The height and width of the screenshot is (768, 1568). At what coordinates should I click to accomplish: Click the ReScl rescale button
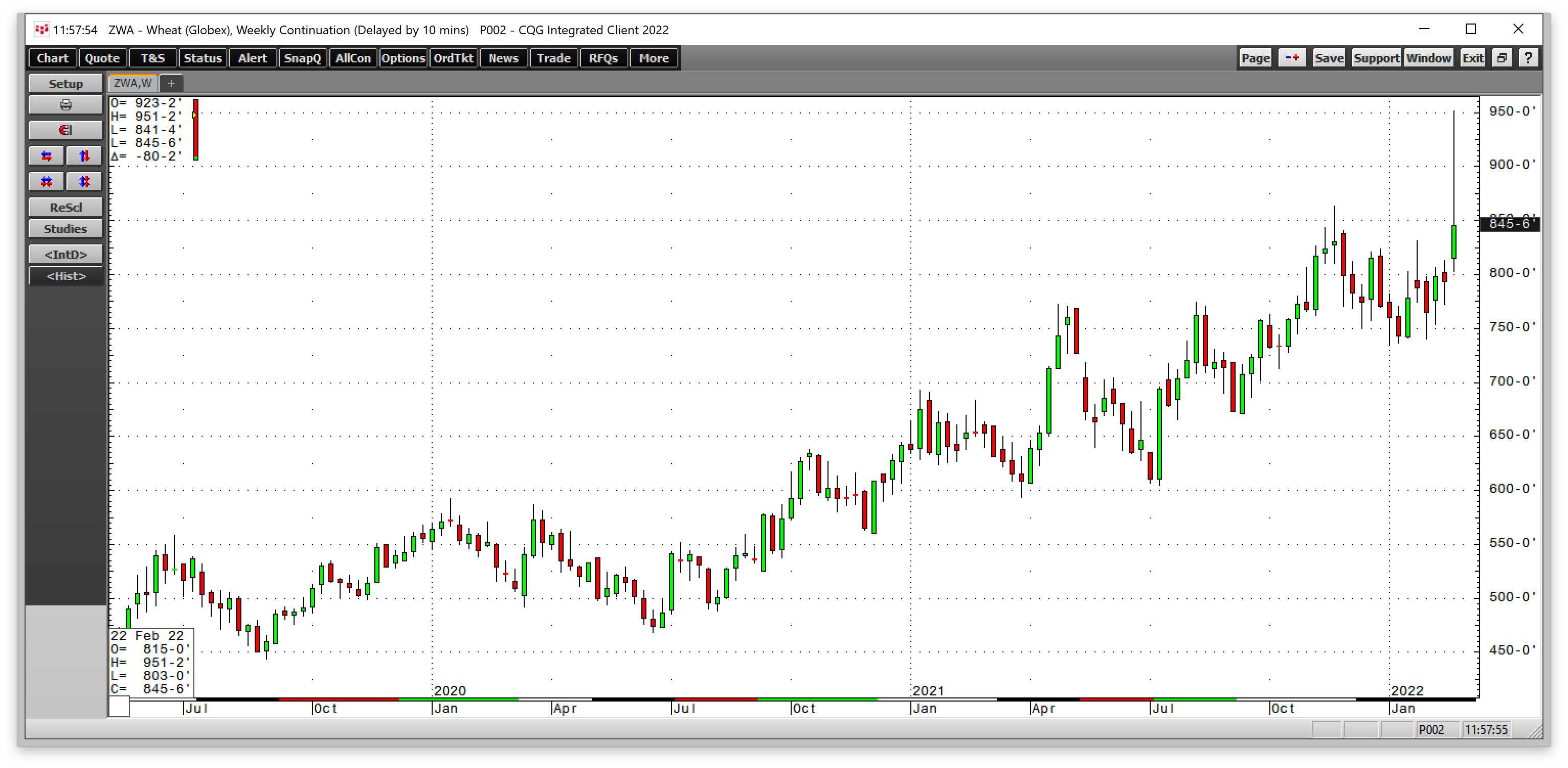click(66, 207)
